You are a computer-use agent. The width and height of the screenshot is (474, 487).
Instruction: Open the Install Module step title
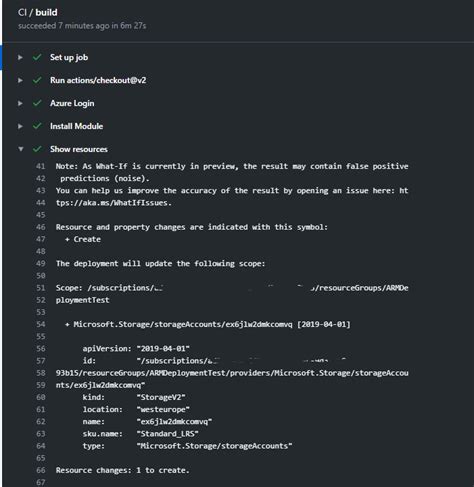76,126
